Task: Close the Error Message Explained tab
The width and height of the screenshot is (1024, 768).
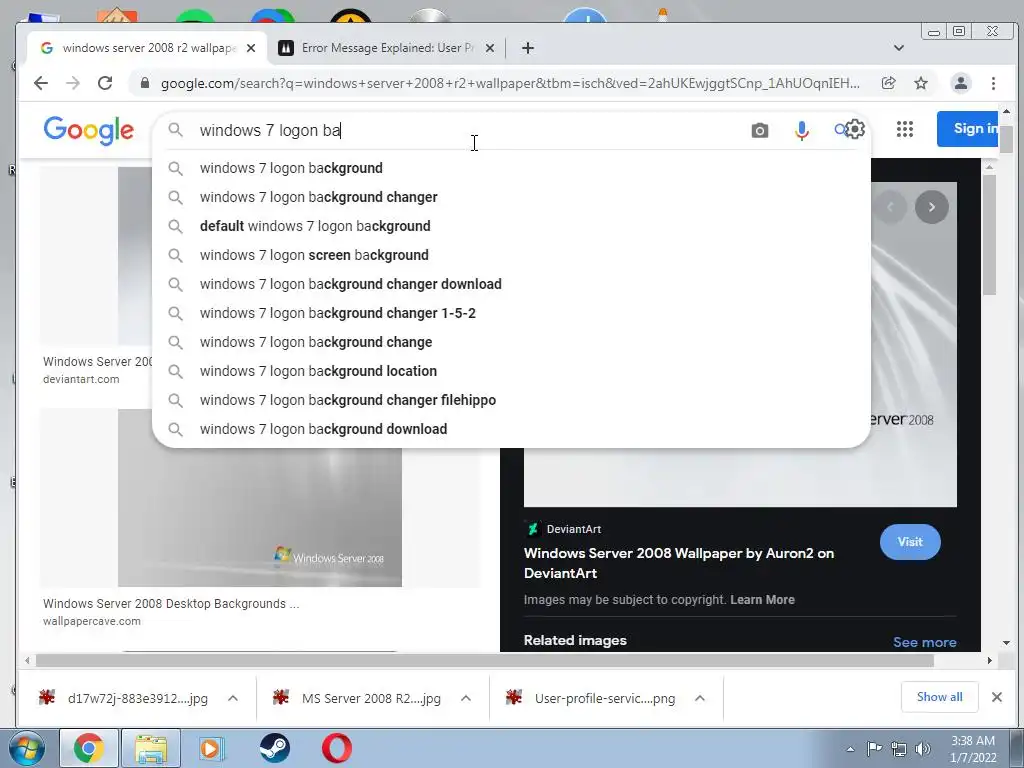Action: (490, 48)
